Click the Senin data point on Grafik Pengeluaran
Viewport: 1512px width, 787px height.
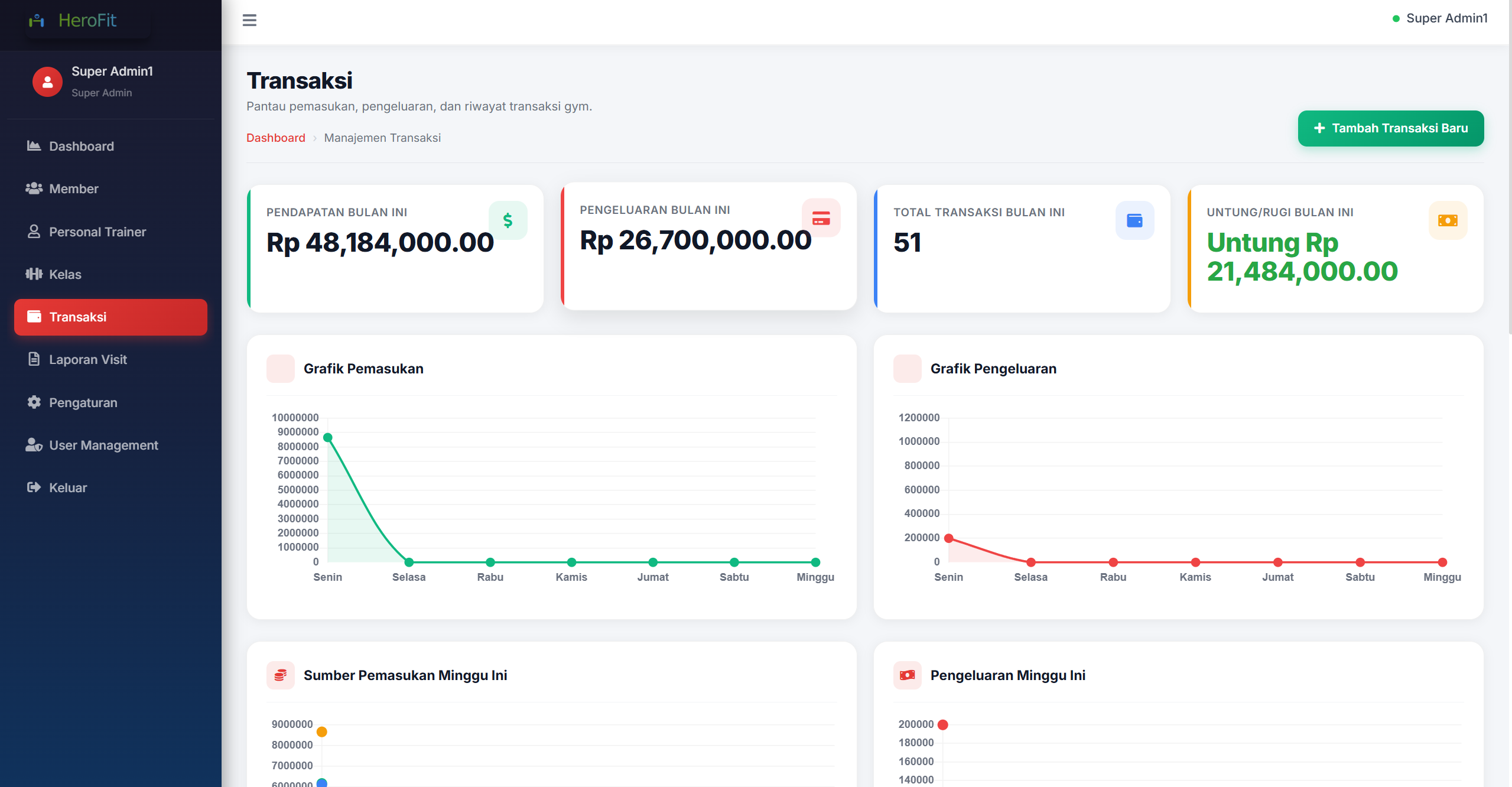(948, 538)
